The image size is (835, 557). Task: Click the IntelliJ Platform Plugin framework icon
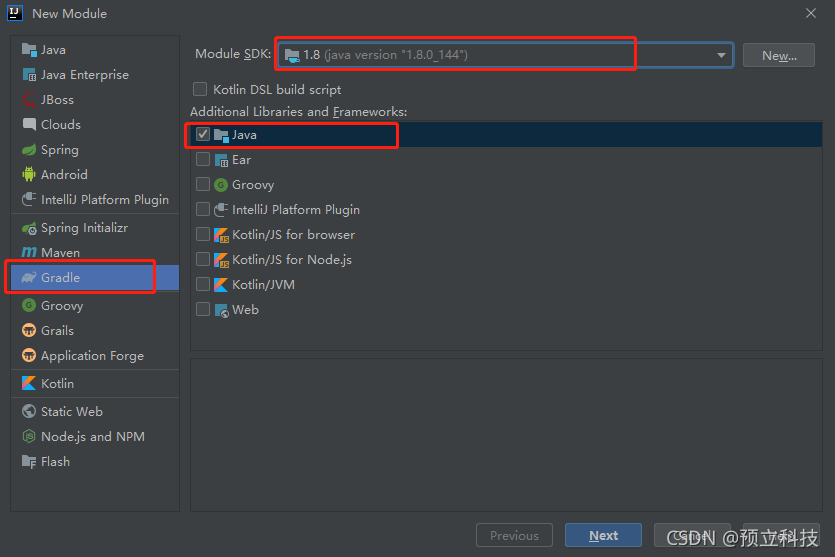pyautogui.click(x=221, y=210)
